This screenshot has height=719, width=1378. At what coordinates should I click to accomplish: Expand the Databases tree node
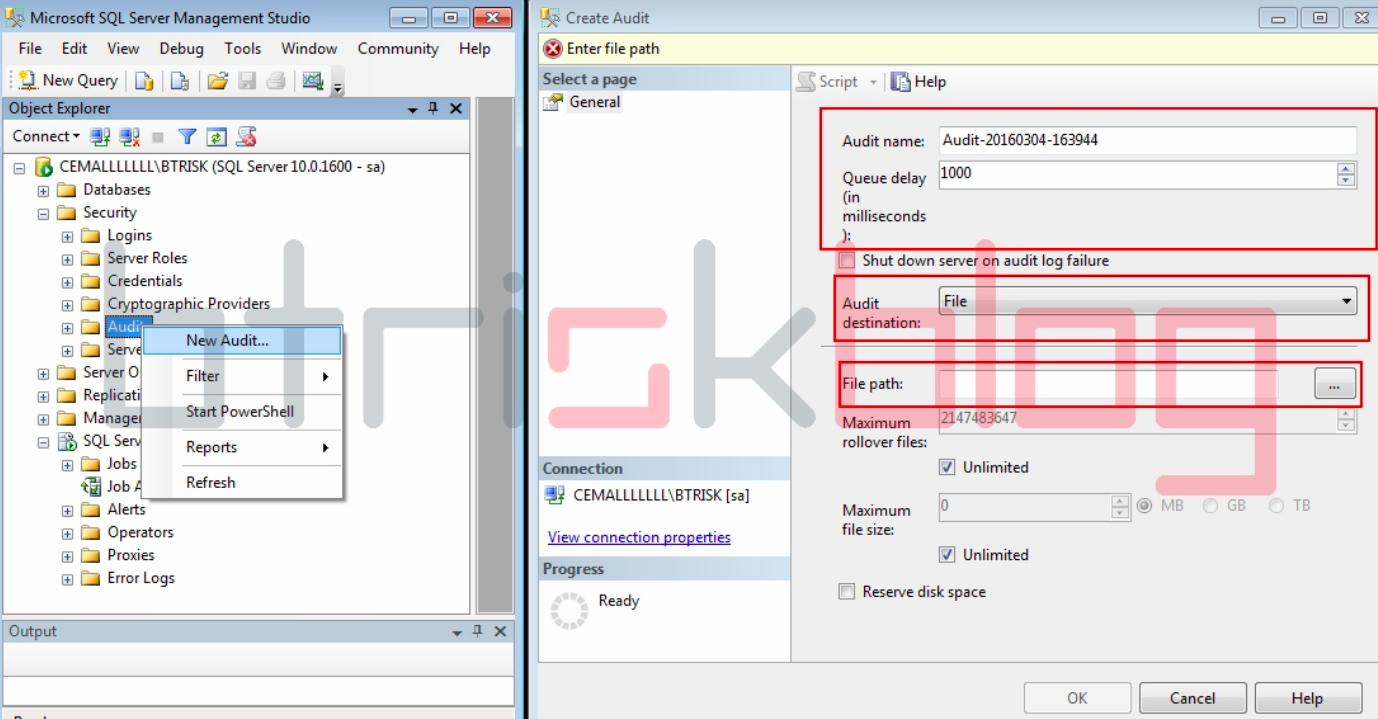43,190
